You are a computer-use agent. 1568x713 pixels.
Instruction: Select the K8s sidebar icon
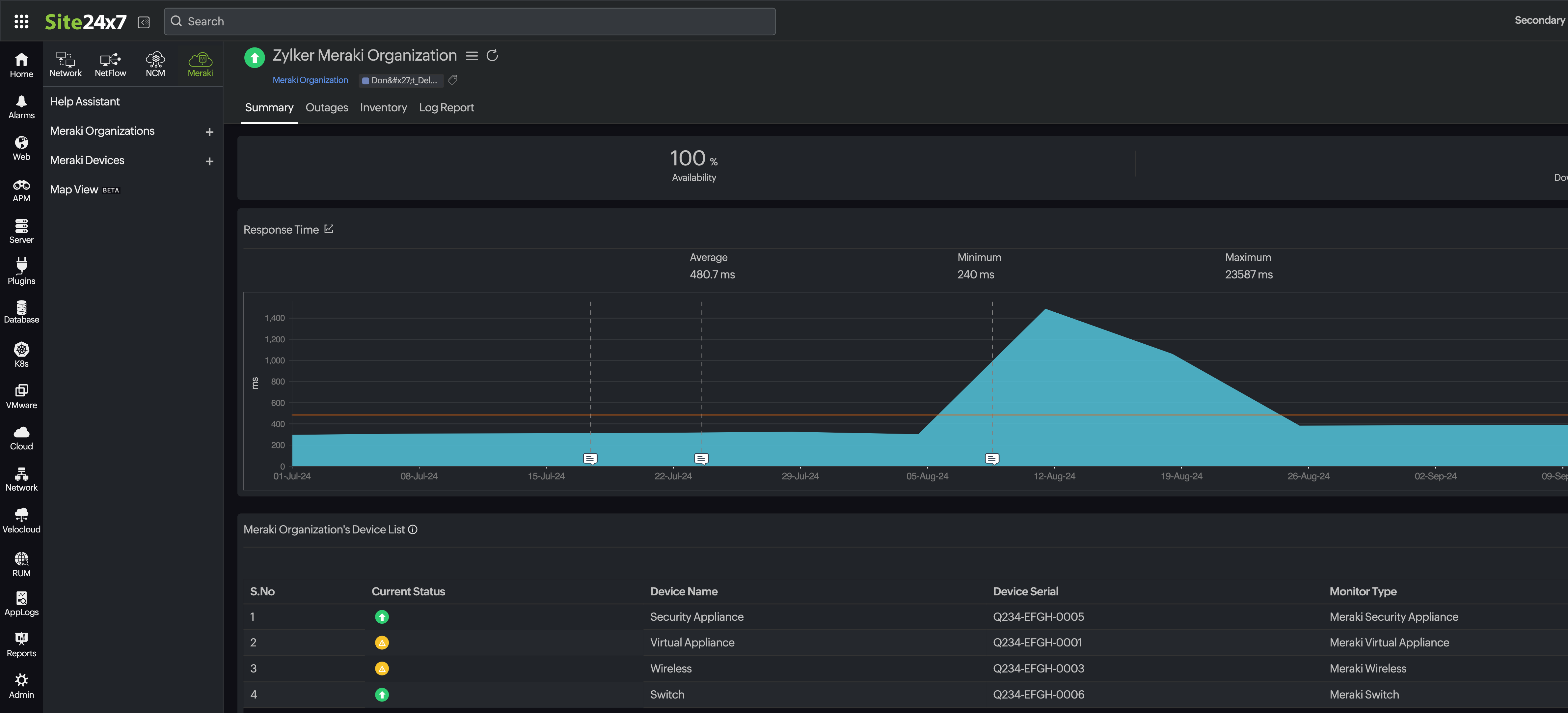(21, 353)
